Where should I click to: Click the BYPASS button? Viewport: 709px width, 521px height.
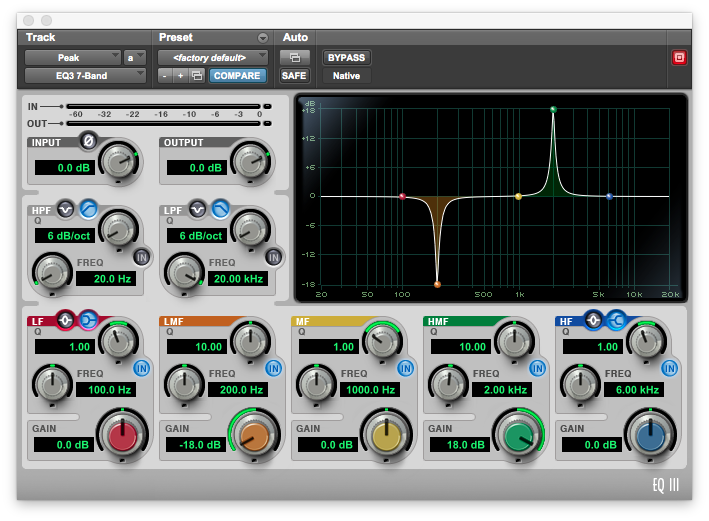346,57
